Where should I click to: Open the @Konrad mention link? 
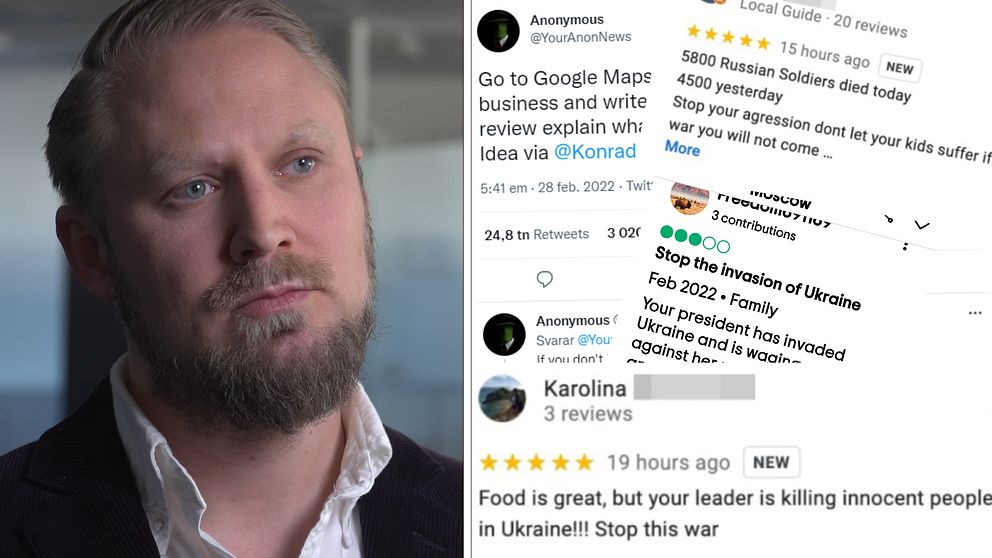[595, 152]
